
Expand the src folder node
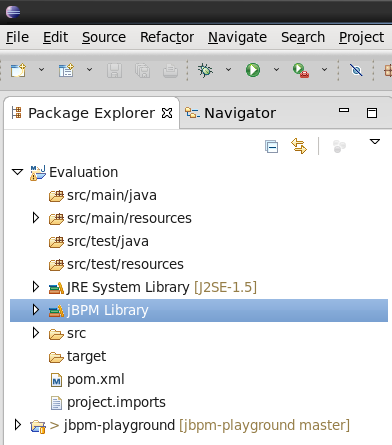pyautogui.click(x=36, y=333)
